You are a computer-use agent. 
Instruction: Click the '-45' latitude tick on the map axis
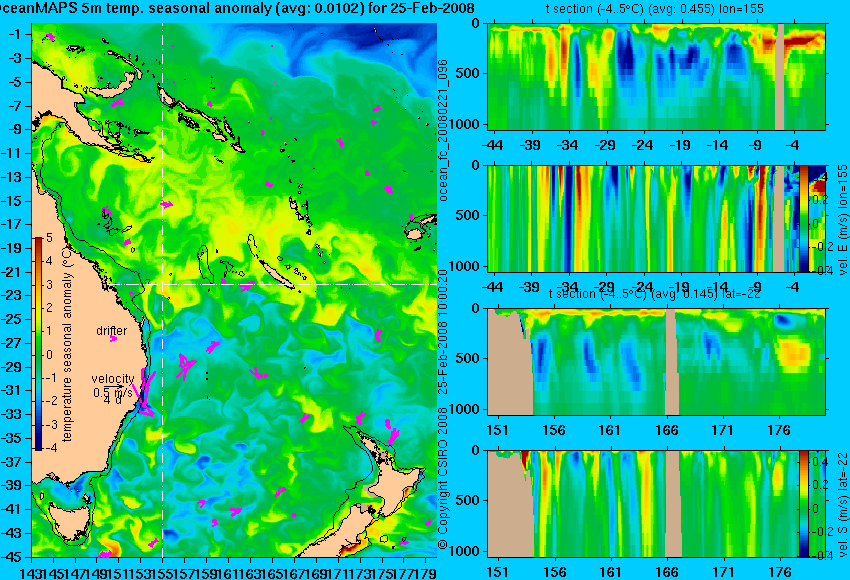point(12,557)
